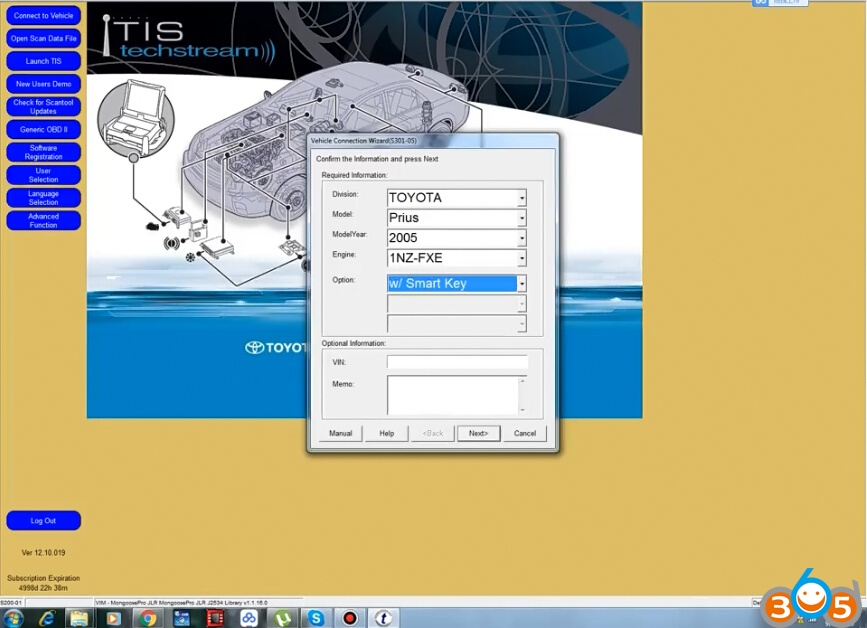Proceed with the Next> button
Screen dimensions: 867x628
[x=479, y=433]
